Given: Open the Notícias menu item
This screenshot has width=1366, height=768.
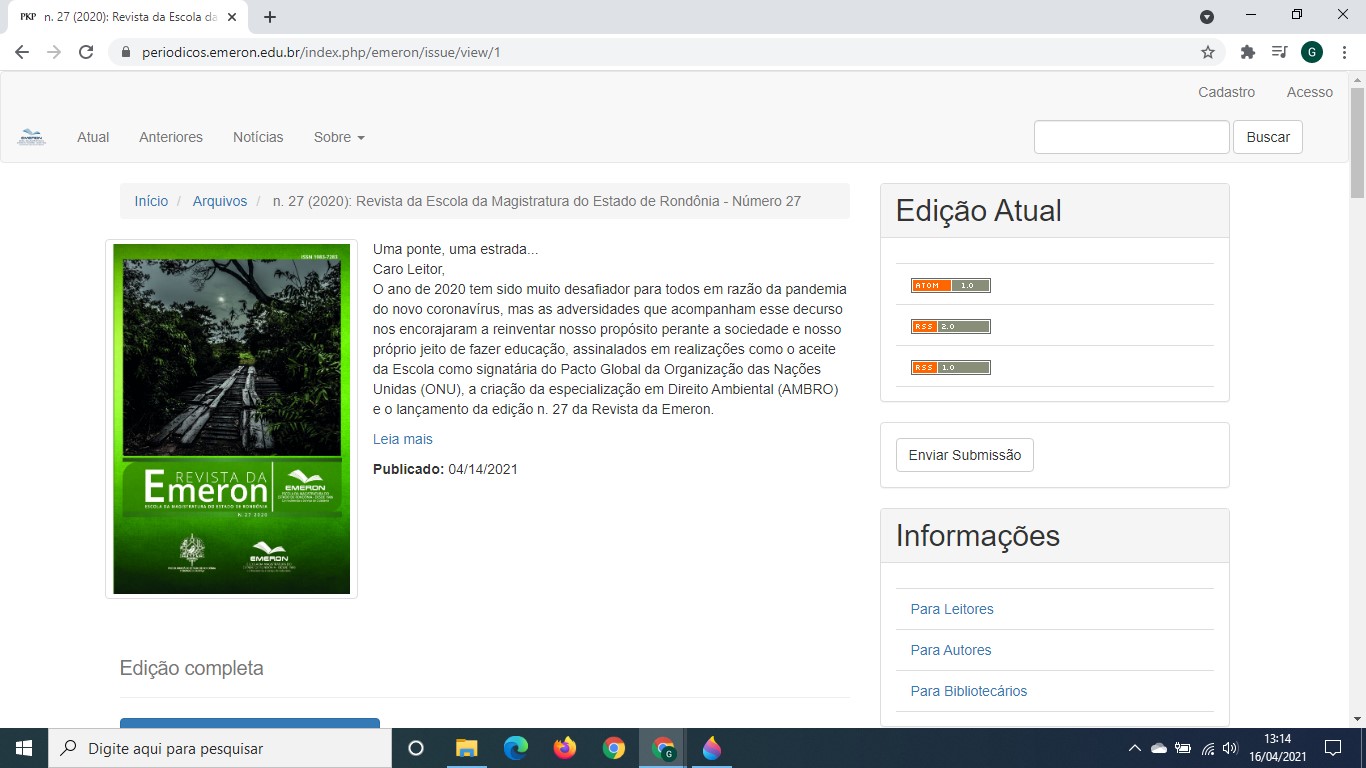Looking at the screenshot, I should coord(258,137).
